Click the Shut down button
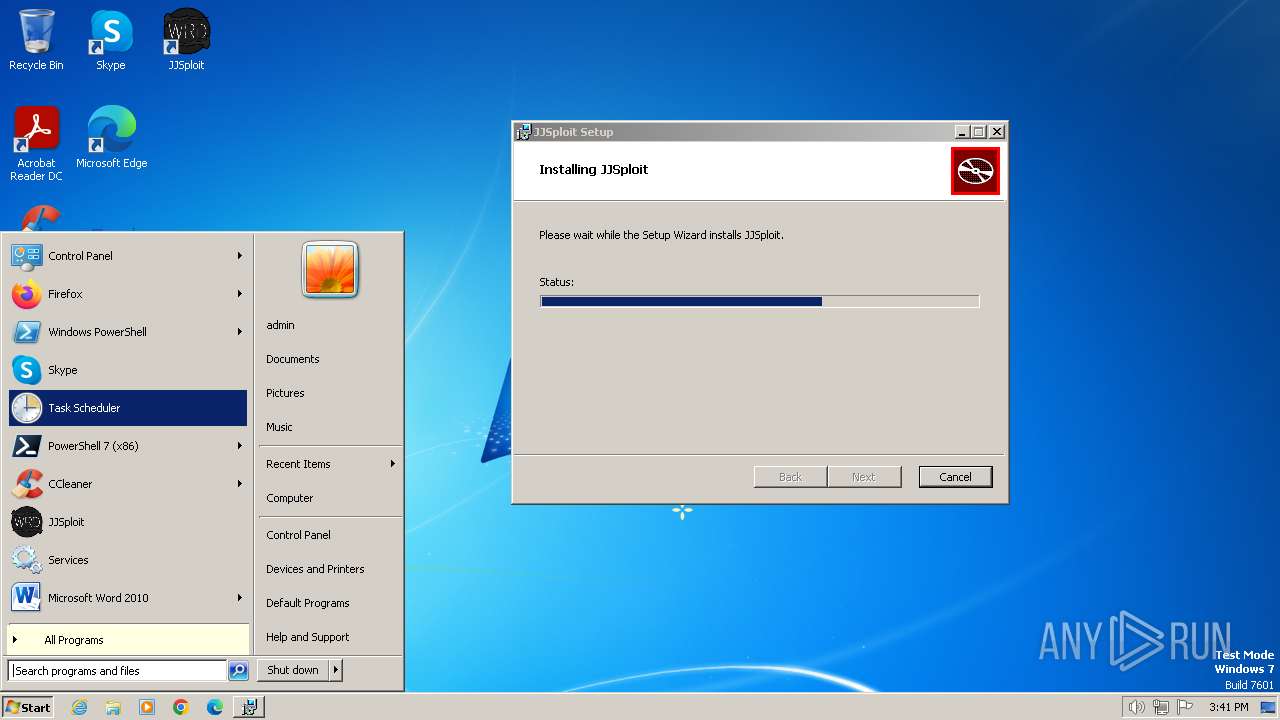This screenshot has width=1280, height=720. coord(293,670)
